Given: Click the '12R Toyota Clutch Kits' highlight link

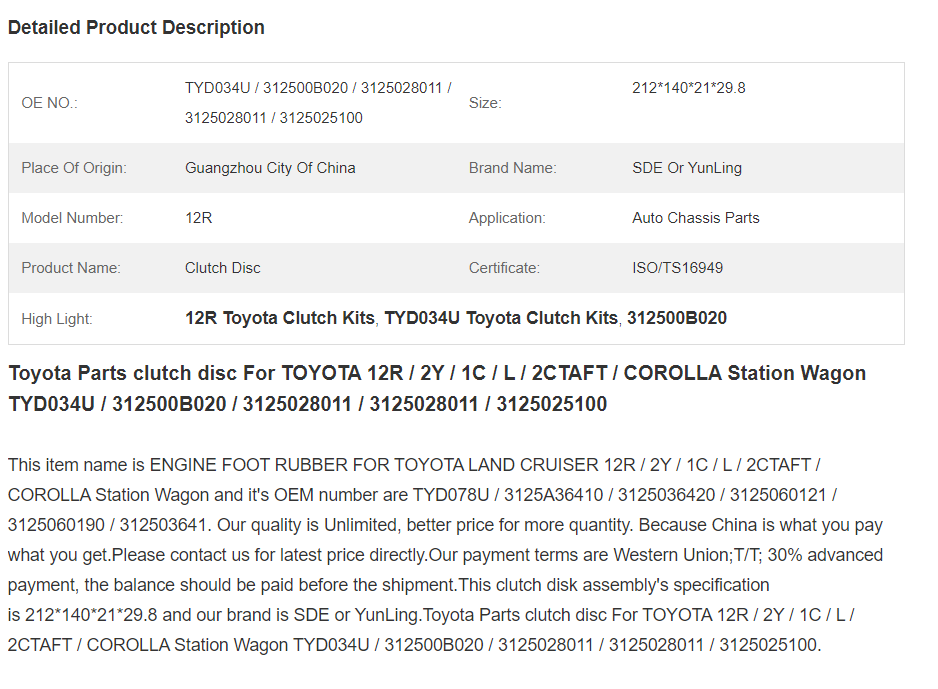Looking at the screenshot, I should (x=280, y=318).
